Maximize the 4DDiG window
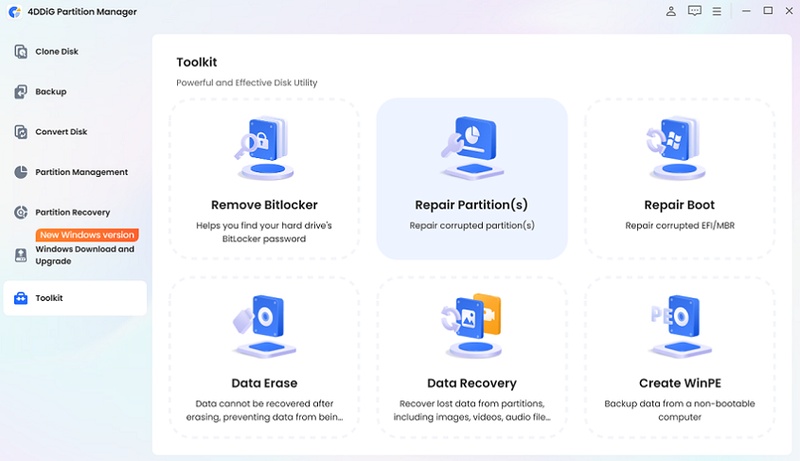Image resolution: width=800 pixels, height=461 pixels. (x=768, y=11)
